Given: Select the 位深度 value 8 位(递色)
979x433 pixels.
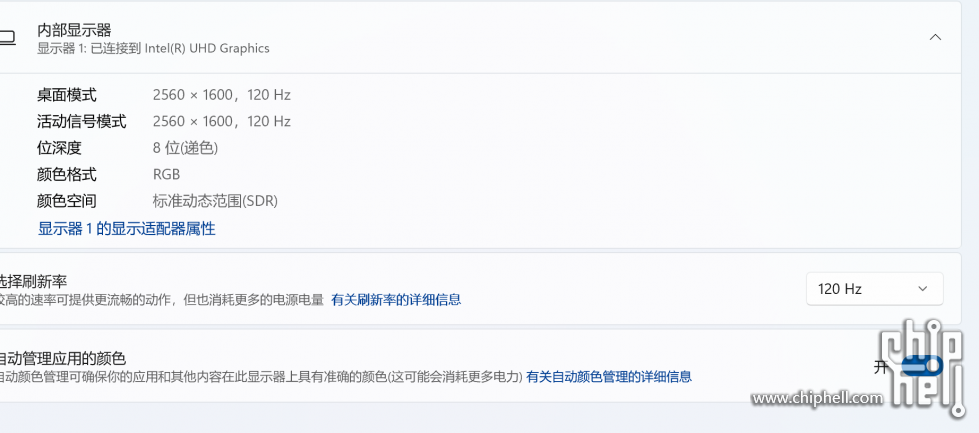Looking at the screenshot, I should click(185, 148).
